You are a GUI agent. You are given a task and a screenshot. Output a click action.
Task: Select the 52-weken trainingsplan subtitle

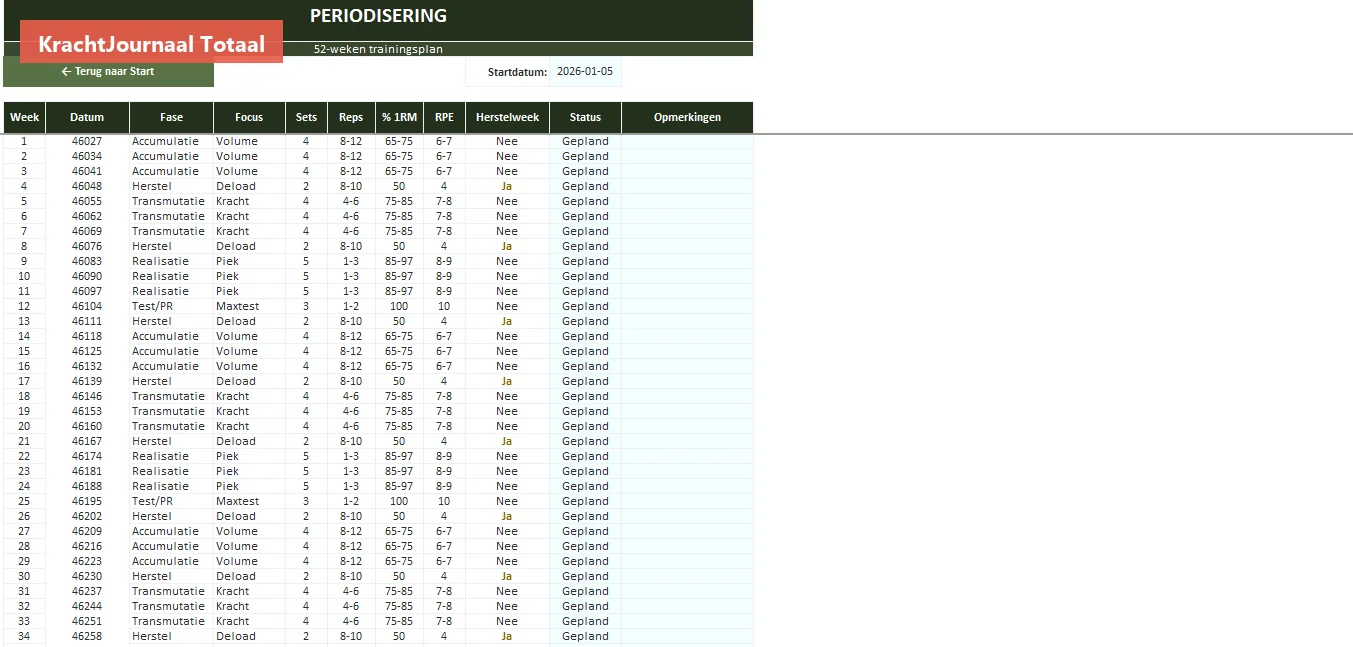tap(378, 49)
